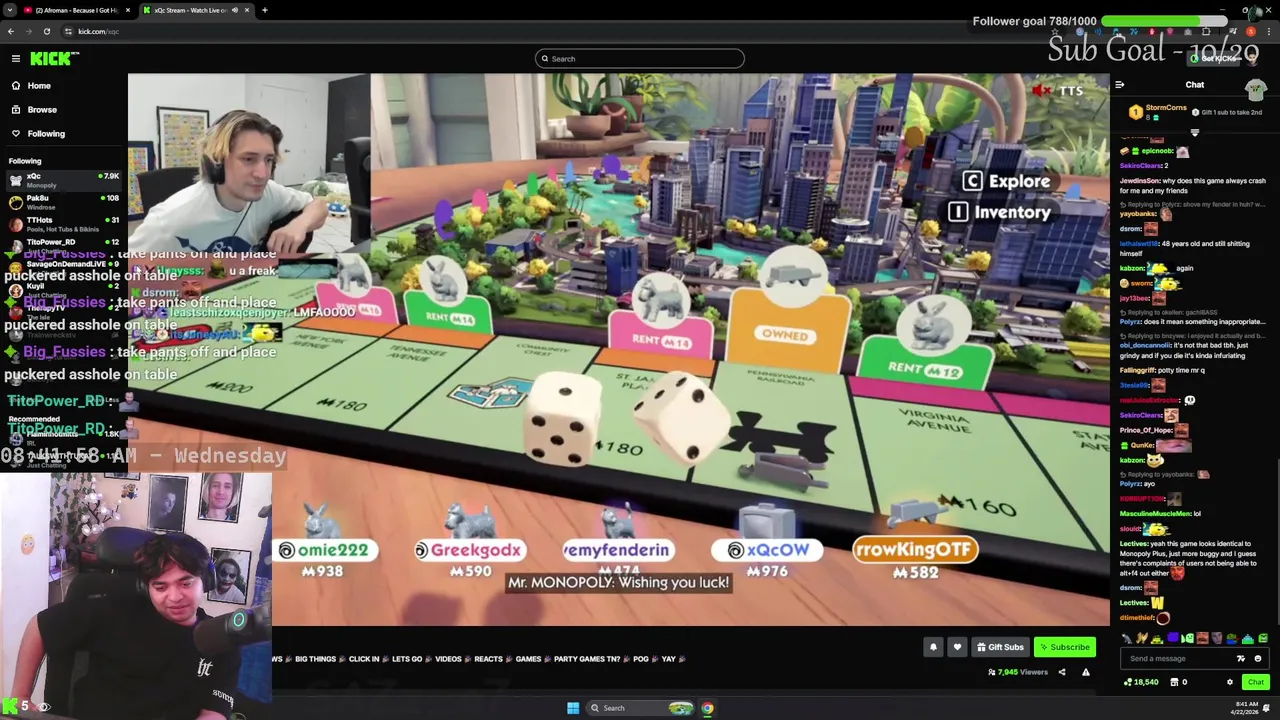This screenshot has width=1280, height=720.
Task: Open the game Inventory option
Action: [1000, 212]
